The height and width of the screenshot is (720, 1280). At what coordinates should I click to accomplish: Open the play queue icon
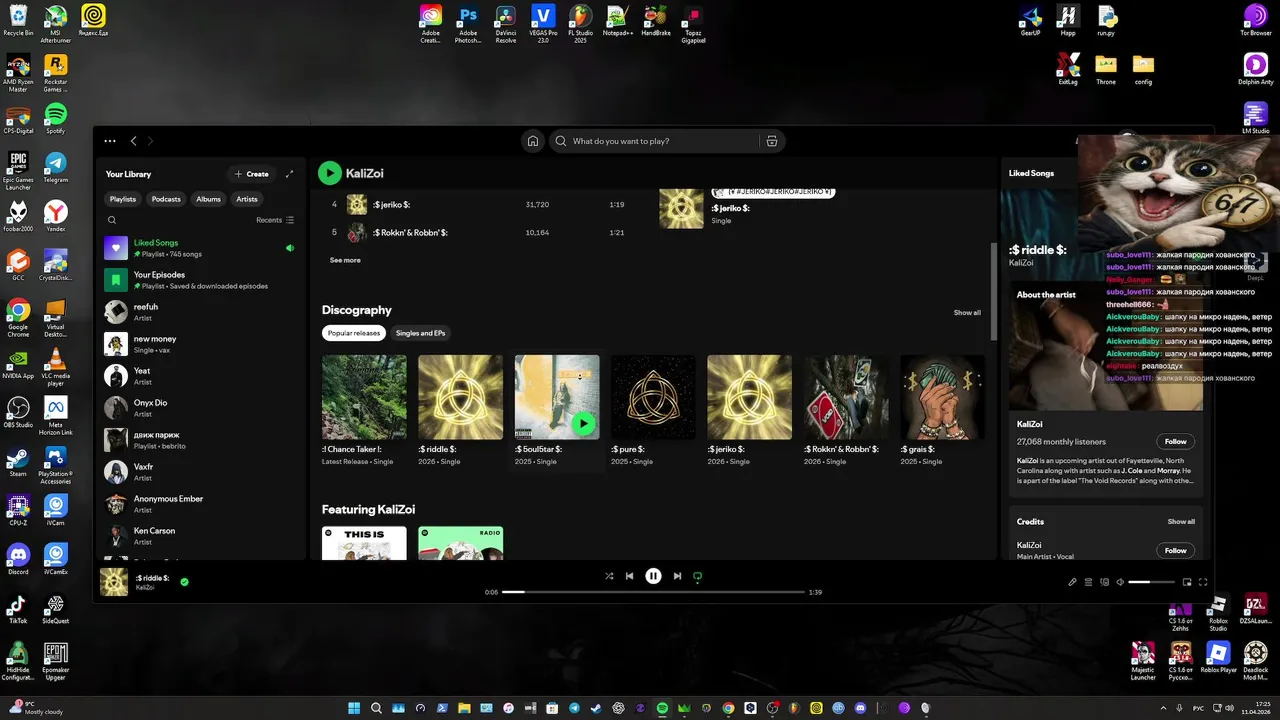coord(1089,582)
